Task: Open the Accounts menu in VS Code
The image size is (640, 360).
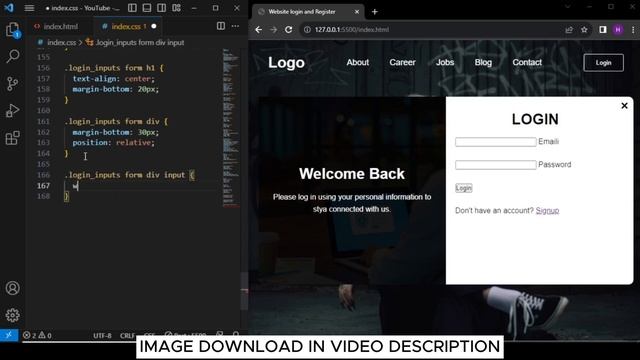Action: click(x=13, y=288)
